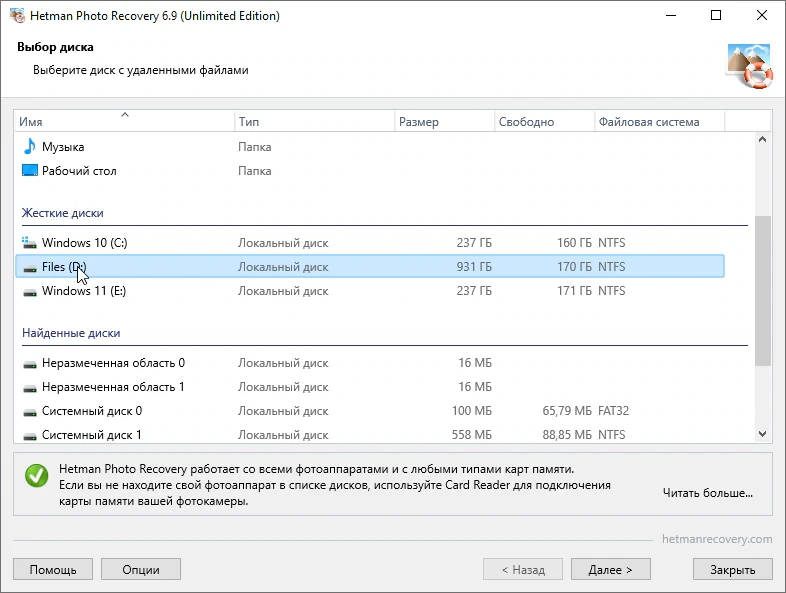The image size is (786, 593).
Task: Select Неразмеченная область 1
Action: pyautogui.click(x=369, y=387)
